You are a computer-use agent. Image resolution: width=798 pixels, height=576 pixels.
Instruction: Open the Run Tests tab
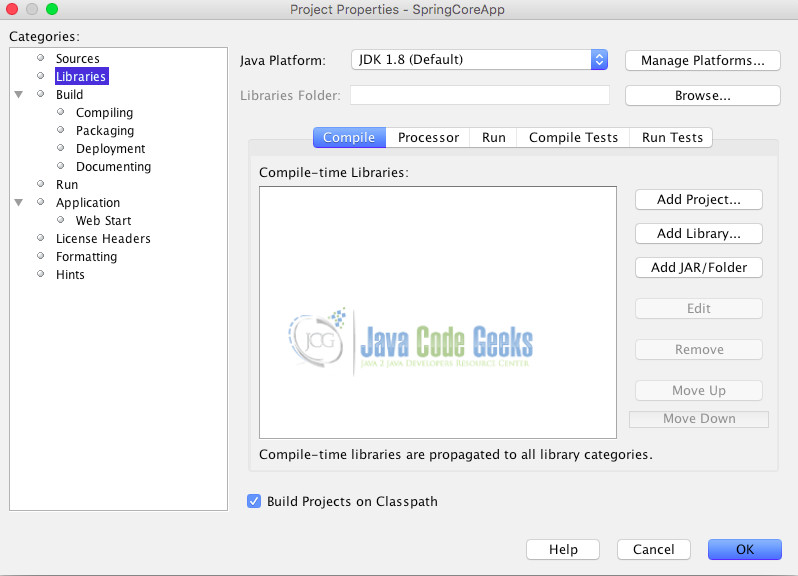(x=672, y=137)
